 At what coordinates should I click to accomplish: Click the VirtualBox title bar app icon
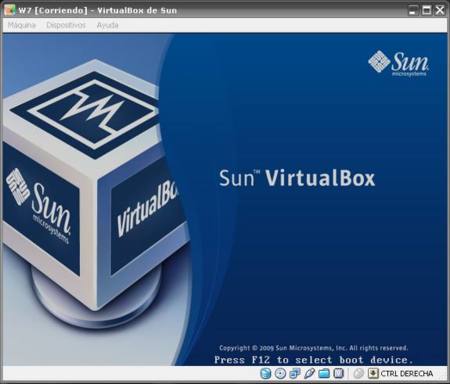(9, 10)
